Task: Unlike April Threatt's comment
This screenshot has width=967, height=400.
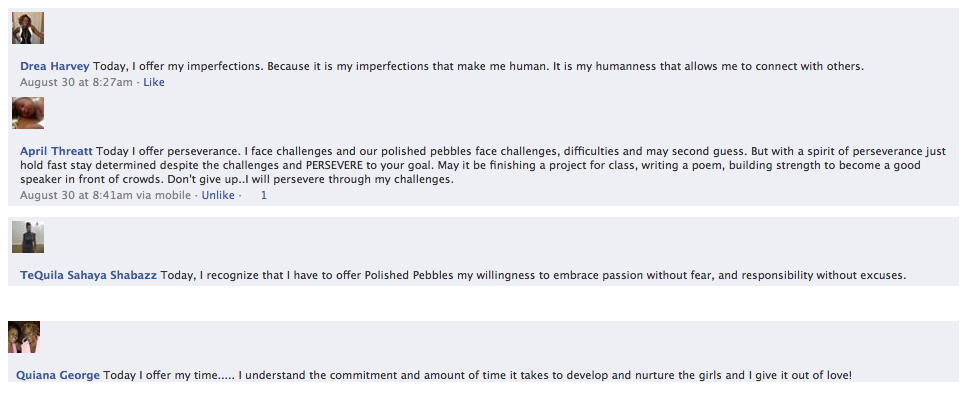Action: [x=218, y=195]
